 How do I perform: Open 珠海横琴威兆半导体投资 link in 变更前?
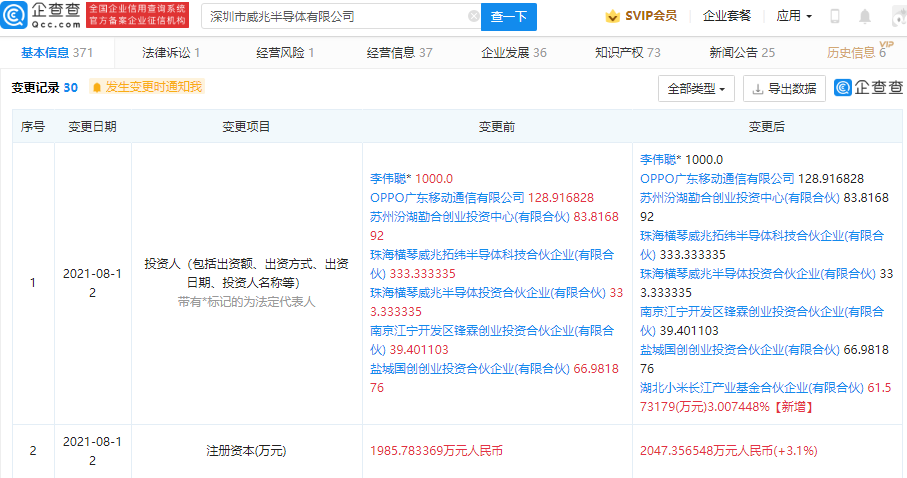click(x=488, y=293)
